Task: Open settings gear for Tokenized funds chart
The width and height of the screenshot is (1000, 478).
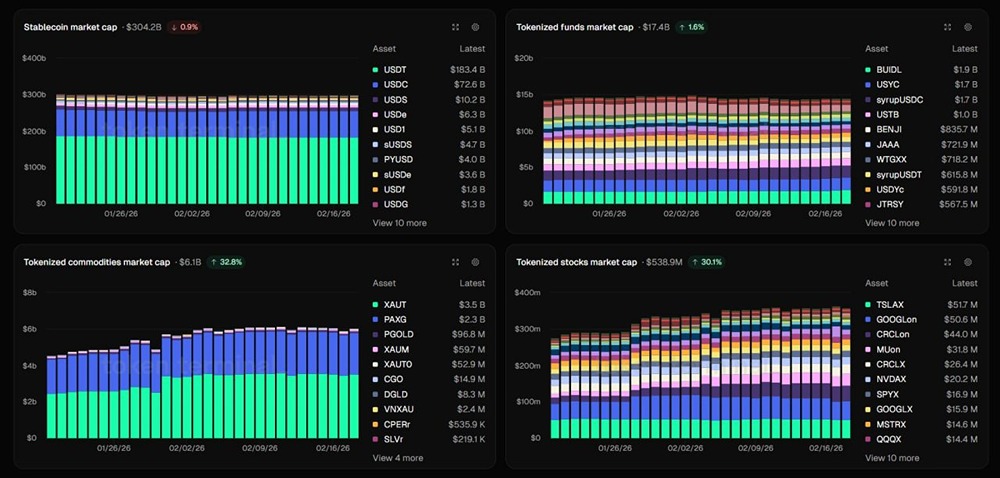Action: (967, 27)
